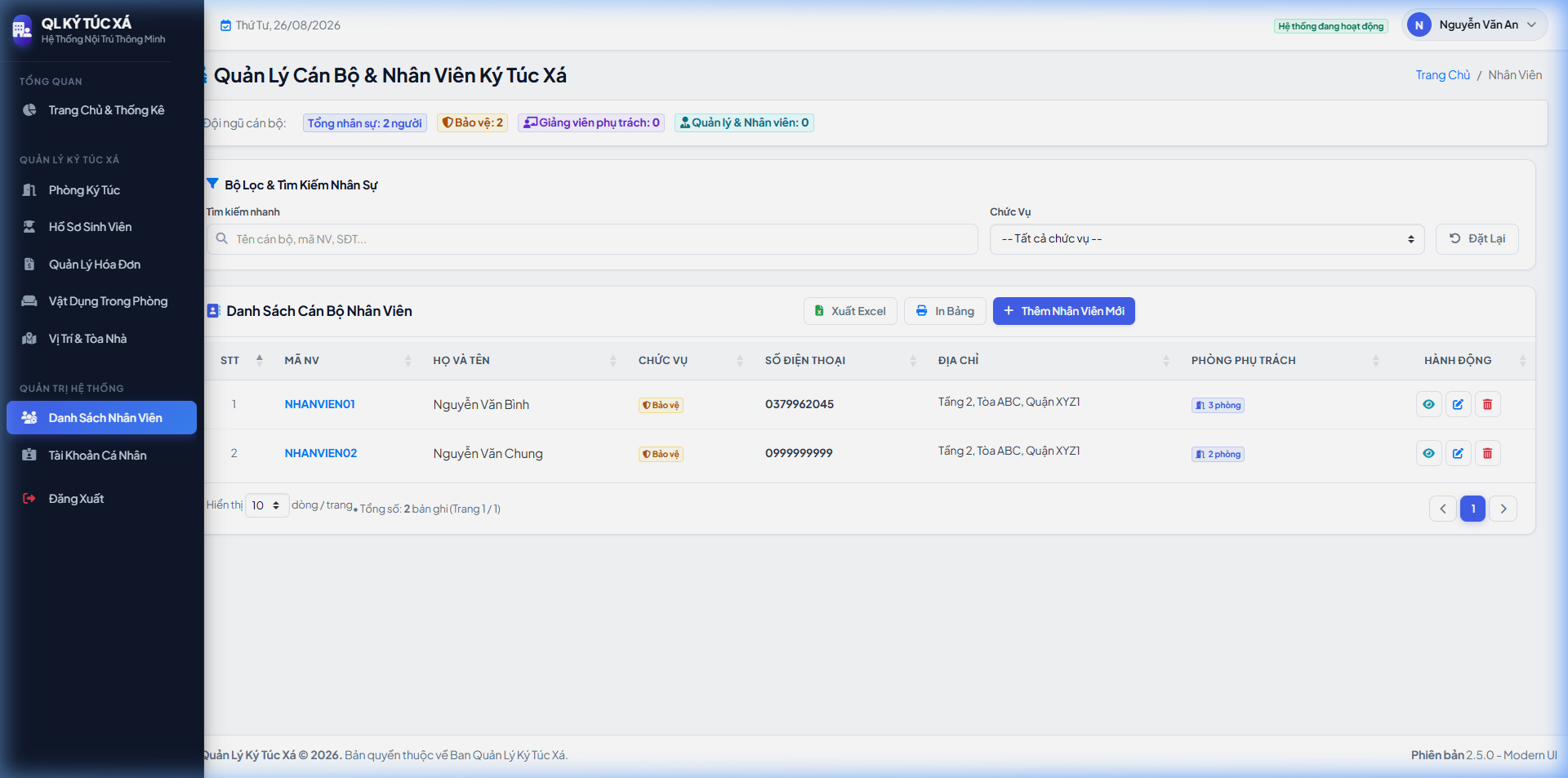Click the search magnifier icon

221,238
